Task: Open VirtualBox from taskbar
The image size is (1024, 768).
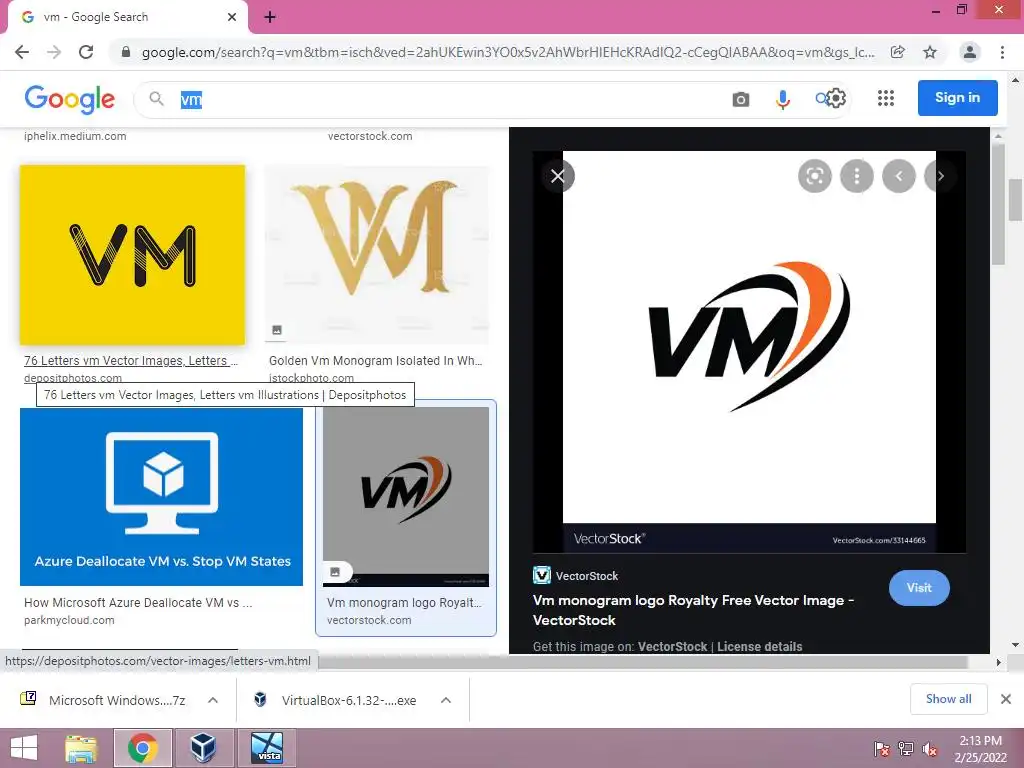Action: (x=203, y=748)
